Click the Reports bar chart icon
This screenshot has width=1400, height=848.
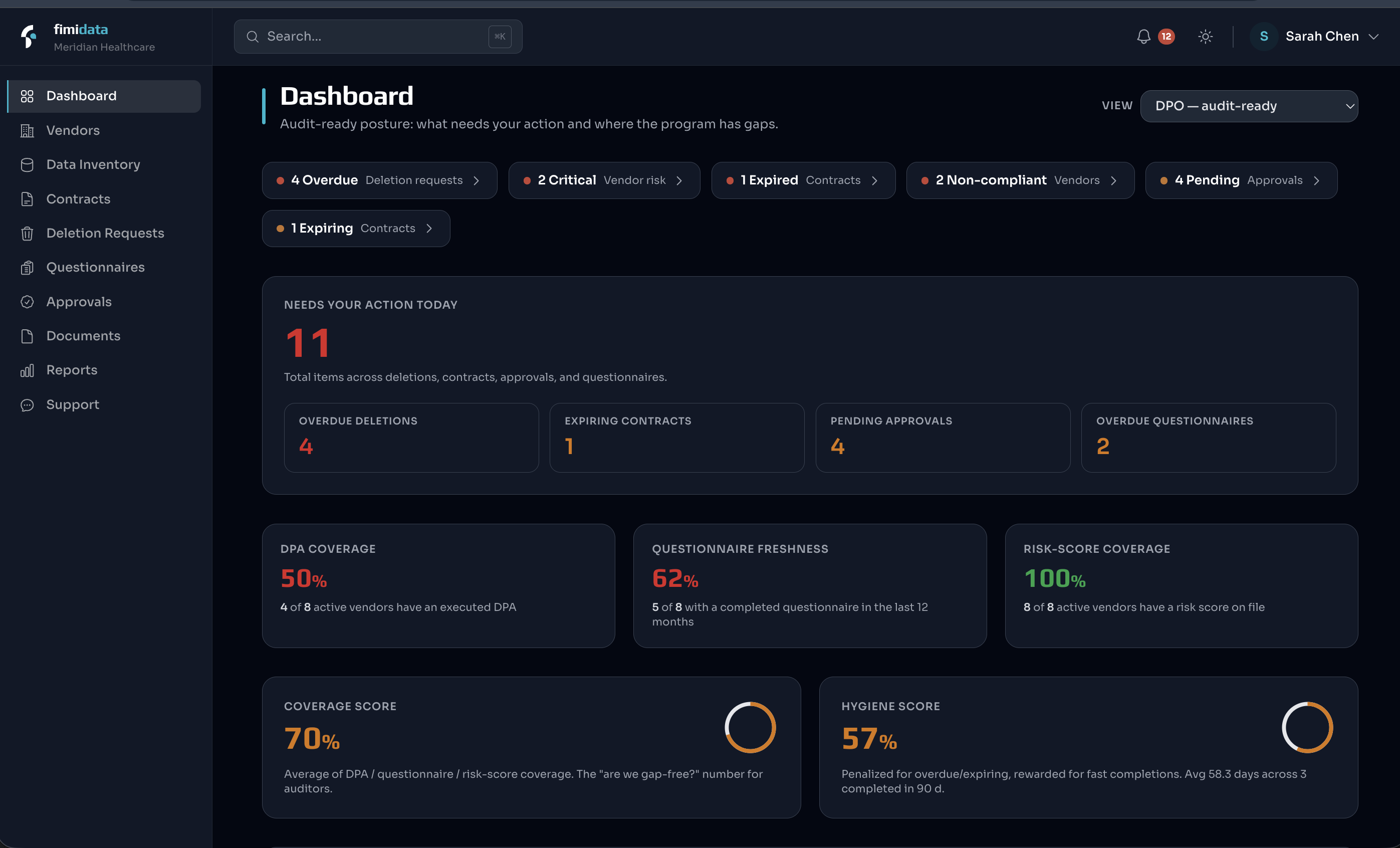click(x=27, y=370)
